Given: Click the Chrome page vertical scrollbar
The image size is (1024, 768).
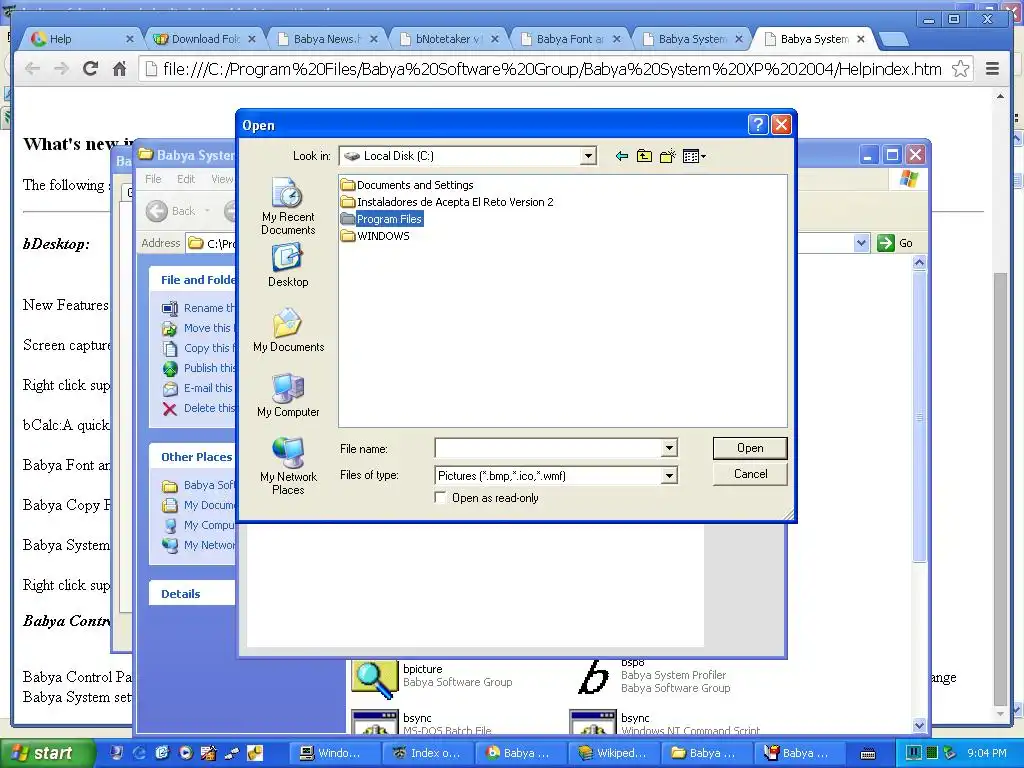Looking at the screenshot, I should coord(1000,490).
